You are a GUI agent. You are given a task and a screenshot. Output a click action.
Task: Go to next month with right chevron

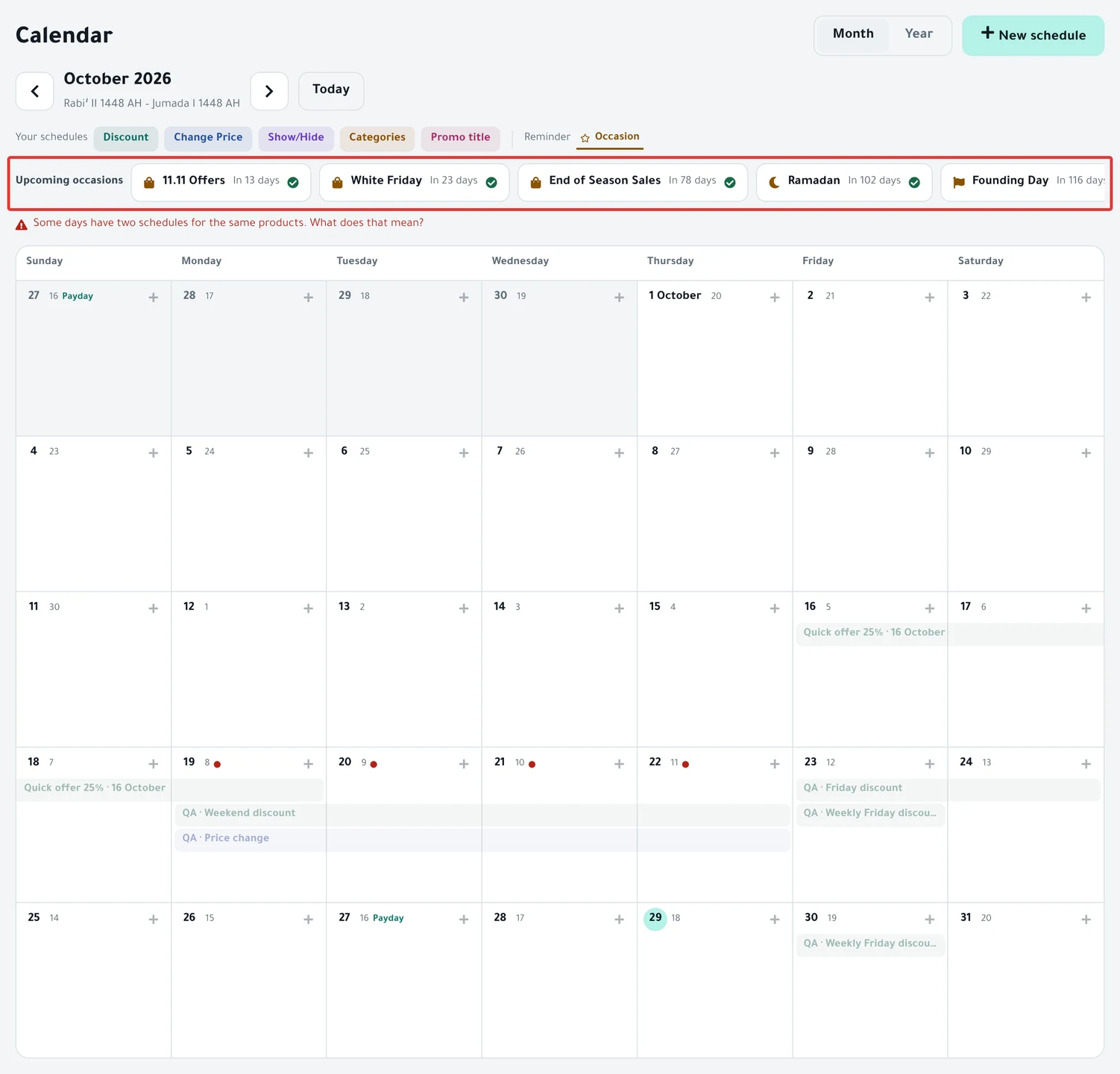point(269,91)
